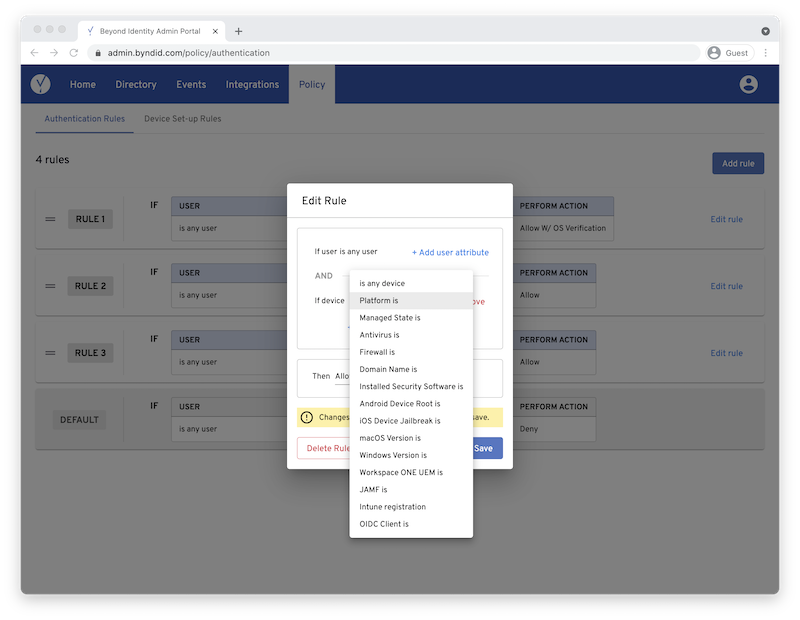The image size is (800, 620).
Task: Click Edit rule for Rule 1
Action: 727,219
